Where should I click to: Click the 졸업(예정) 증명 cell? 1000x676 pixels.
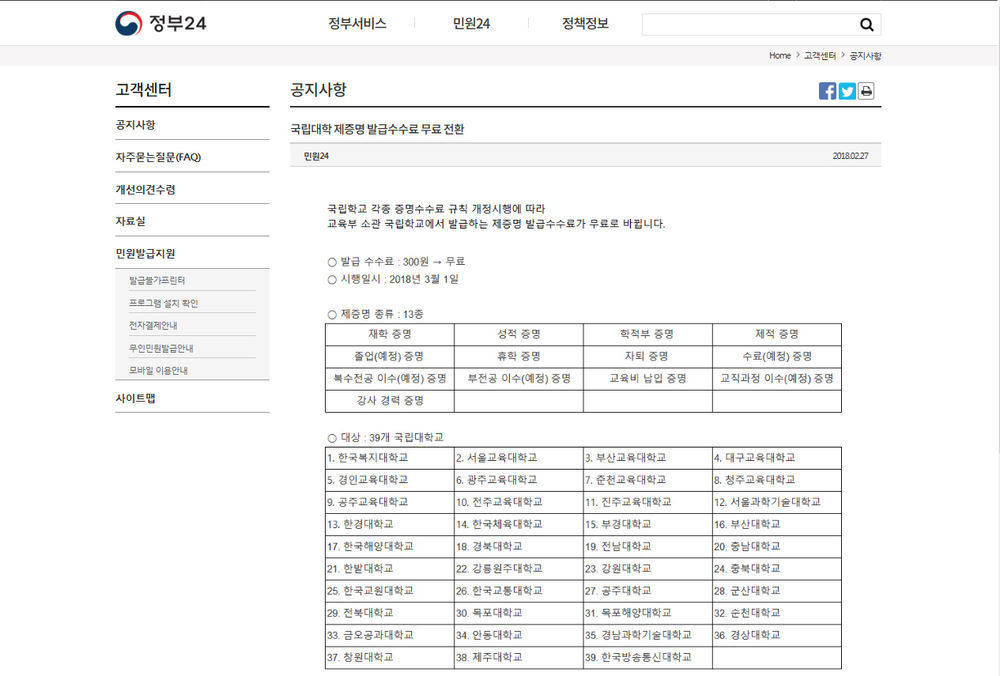tap(390, 356)
